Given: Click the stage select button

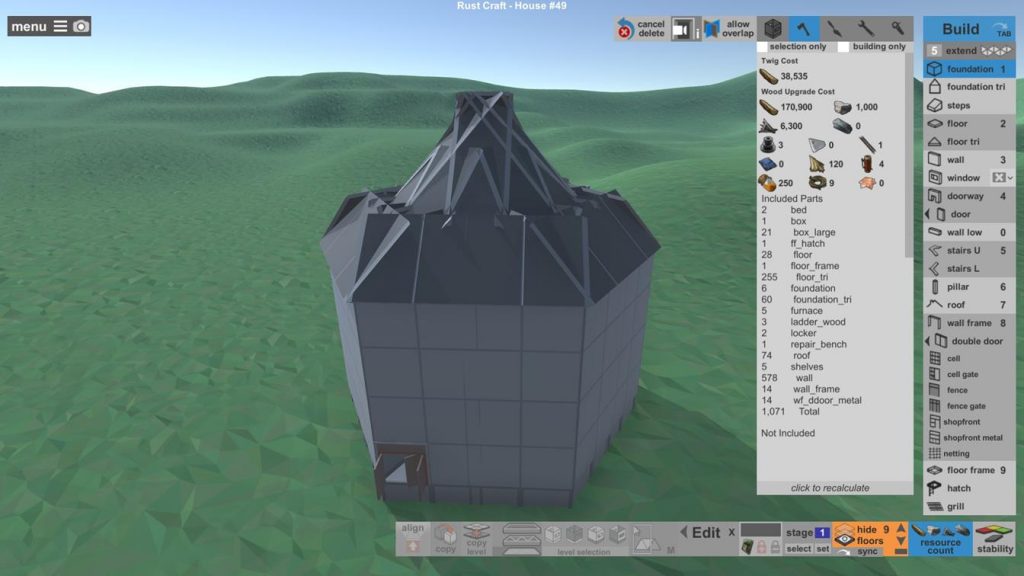Looking at the screenshot, I should coord(798,549).
